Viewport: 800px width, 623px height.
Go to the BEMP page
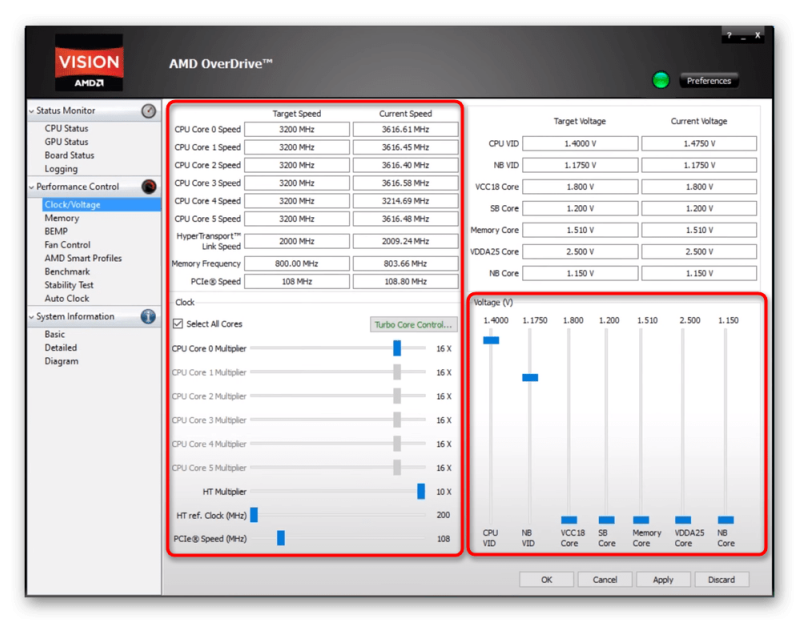pos(56,231)
